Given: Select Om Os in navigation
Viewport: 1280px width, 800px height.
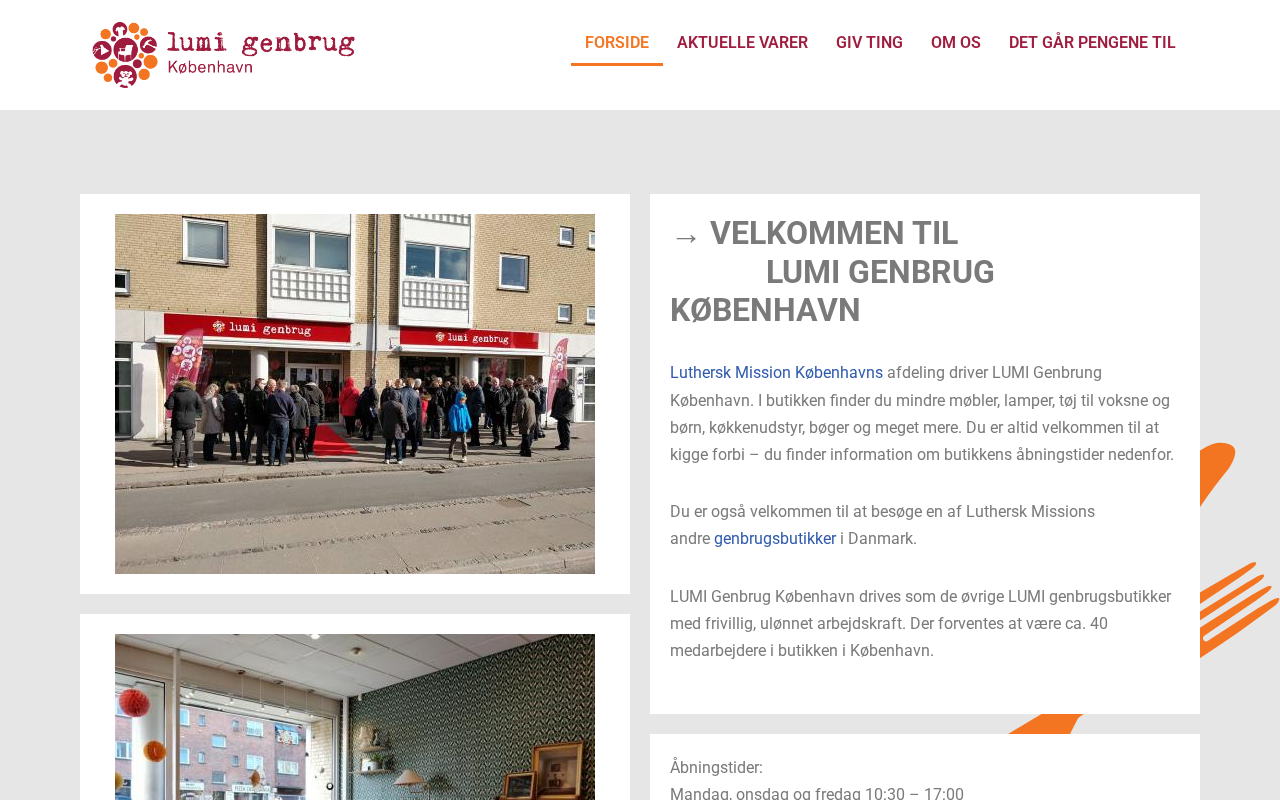Looking at the screenshot, I should 956,43.
